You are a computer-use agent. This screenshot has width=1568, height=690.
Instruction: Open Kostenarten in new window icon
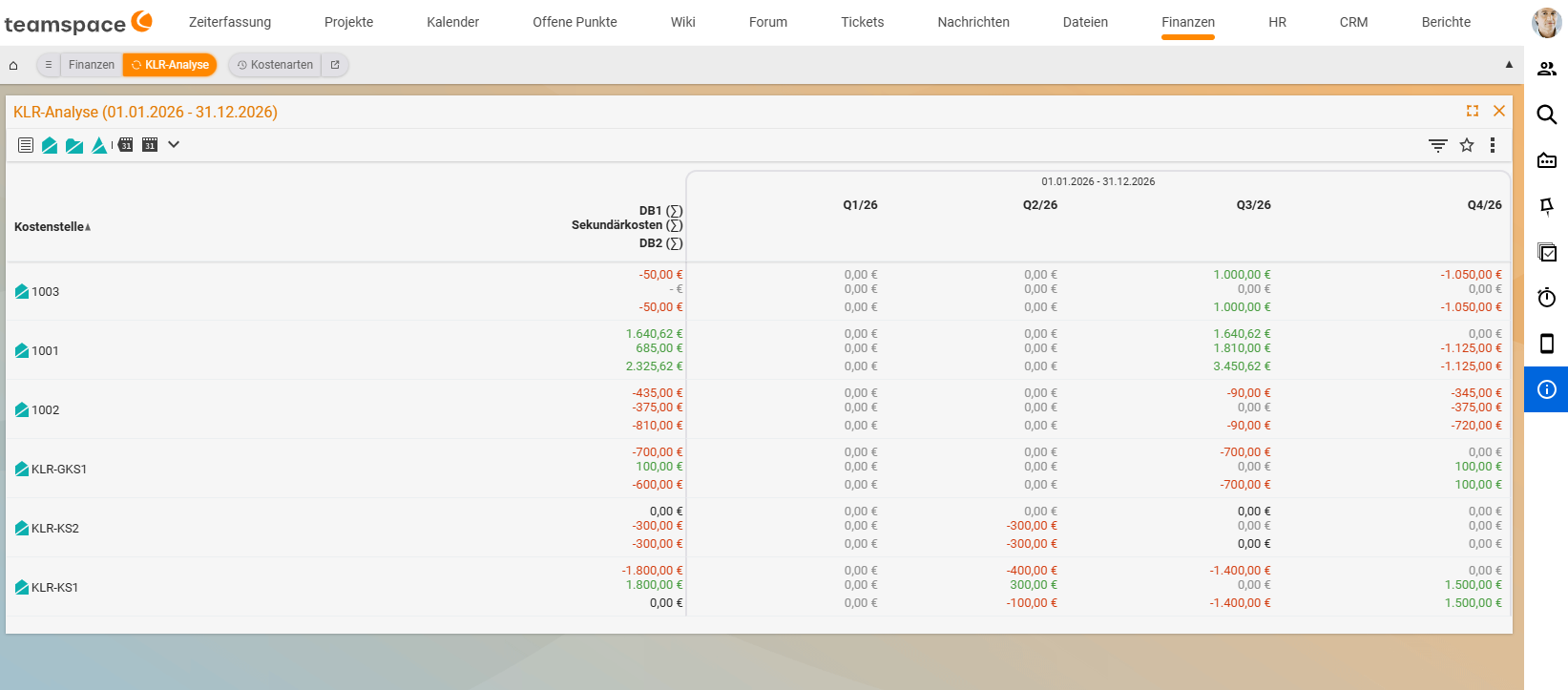(335, 65)
